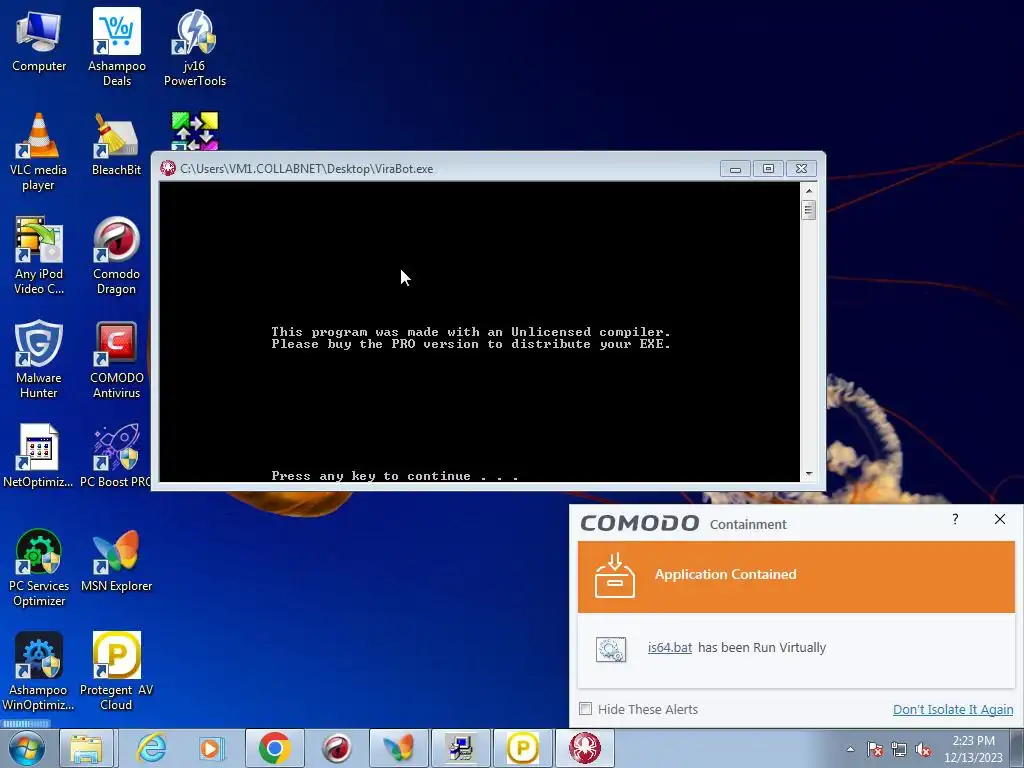Open COMODO Antivirus desktop shortcut

[x=116, y=359]
